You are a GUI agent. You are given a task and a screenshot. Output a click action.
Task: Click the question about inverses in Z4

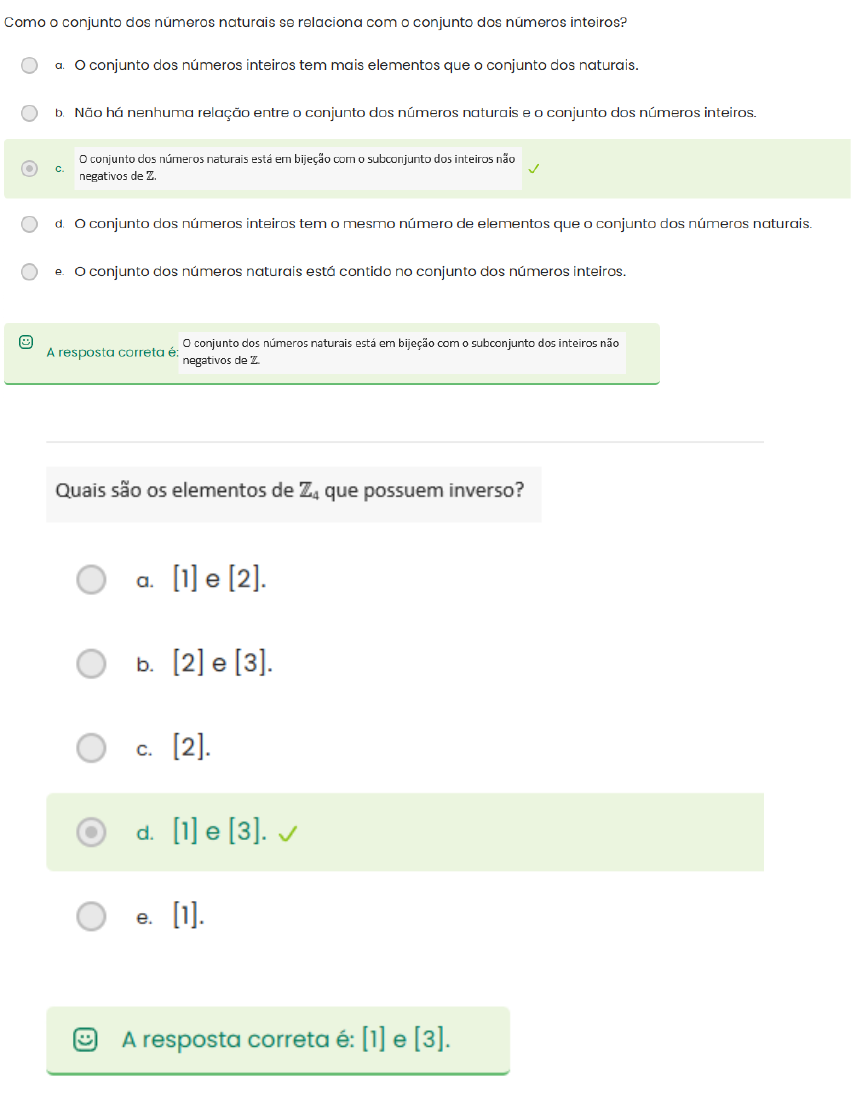coord(290,492)
